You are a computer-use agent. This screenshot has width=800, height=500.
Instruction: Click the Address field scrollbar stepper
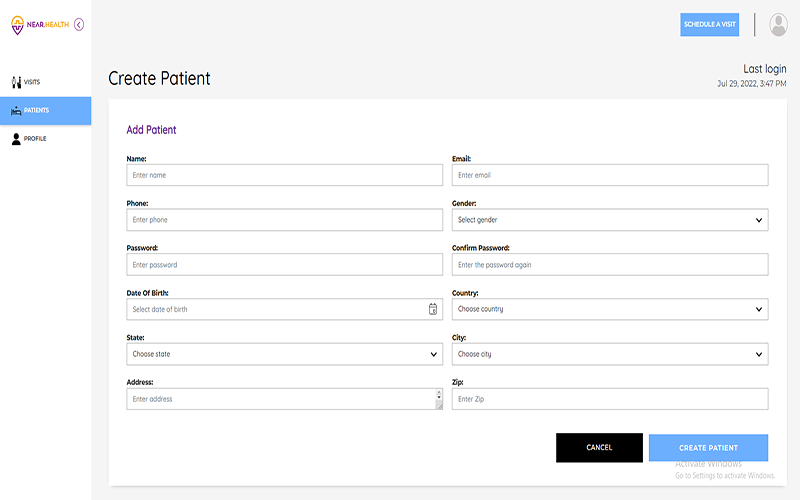point(438,399)
